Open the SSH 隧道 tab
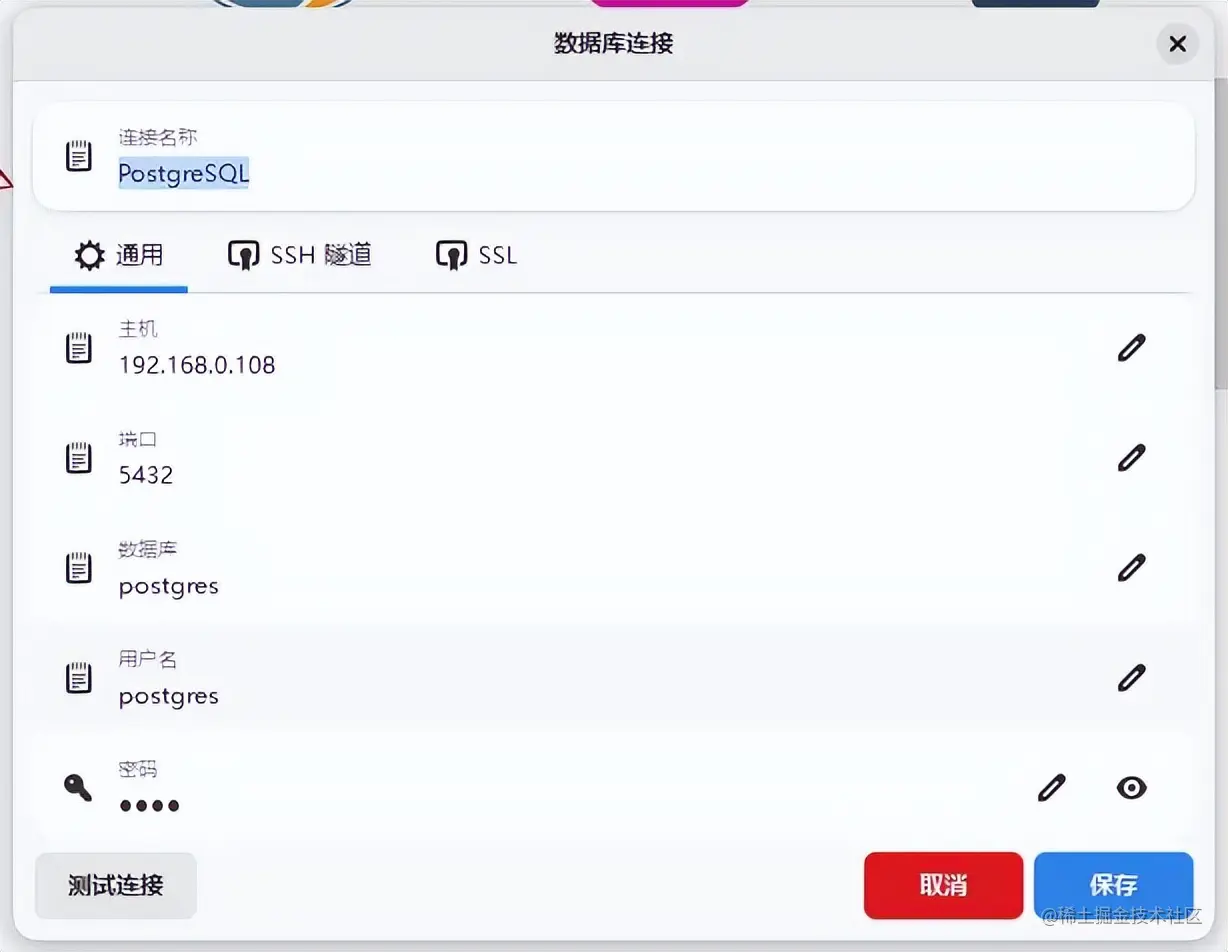The height and width of the screenshot is (952, 1228). click(300, 256)
